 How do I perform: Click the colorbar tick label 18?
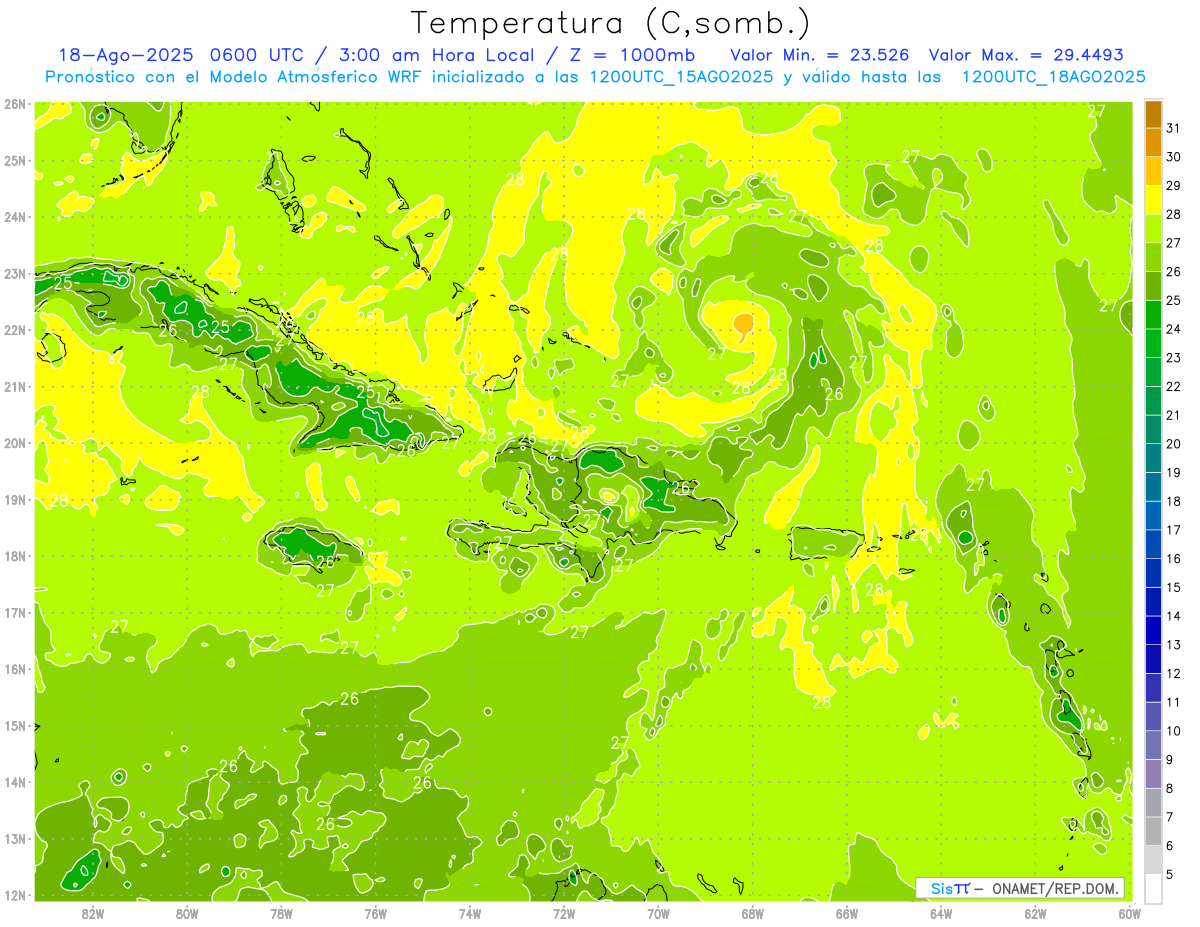click(x=1174, y=502)
